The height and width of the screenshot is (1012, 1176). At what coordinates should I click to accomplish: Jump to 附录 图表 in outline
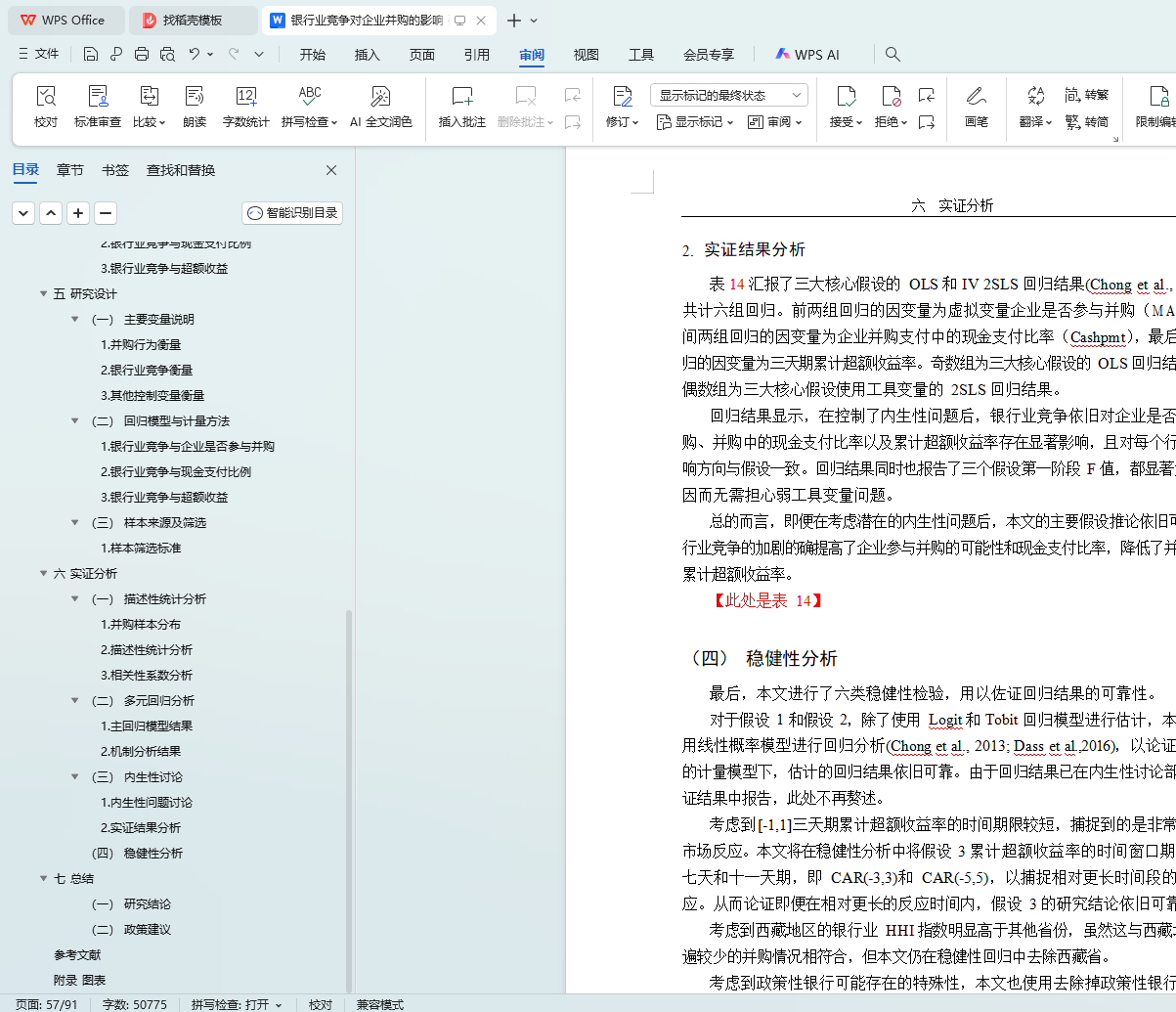pyautogui.click(x=79, y=980)
